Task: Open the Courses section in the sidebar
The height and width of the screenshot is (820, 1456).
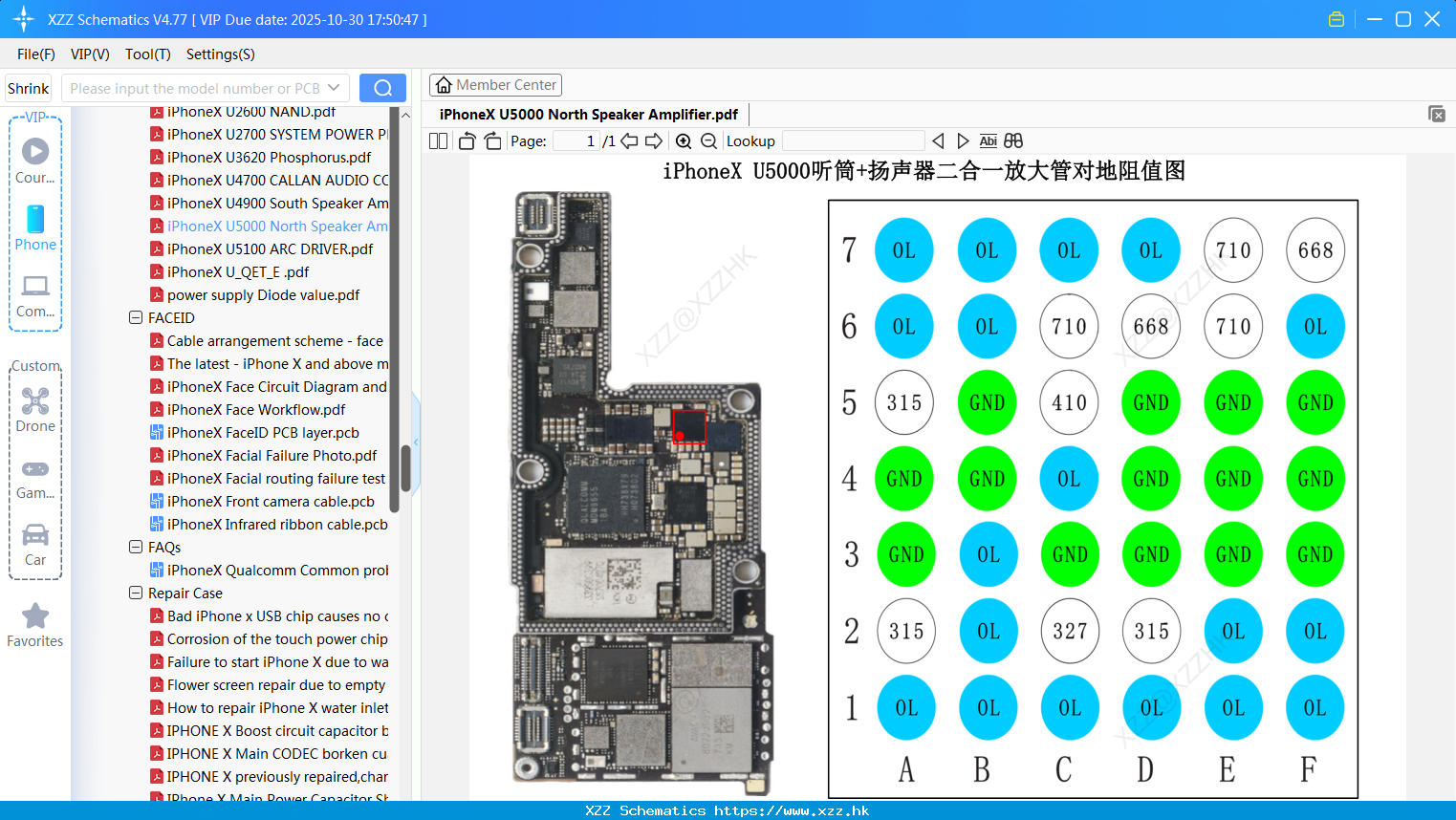Action: click(x=35, y=161)
